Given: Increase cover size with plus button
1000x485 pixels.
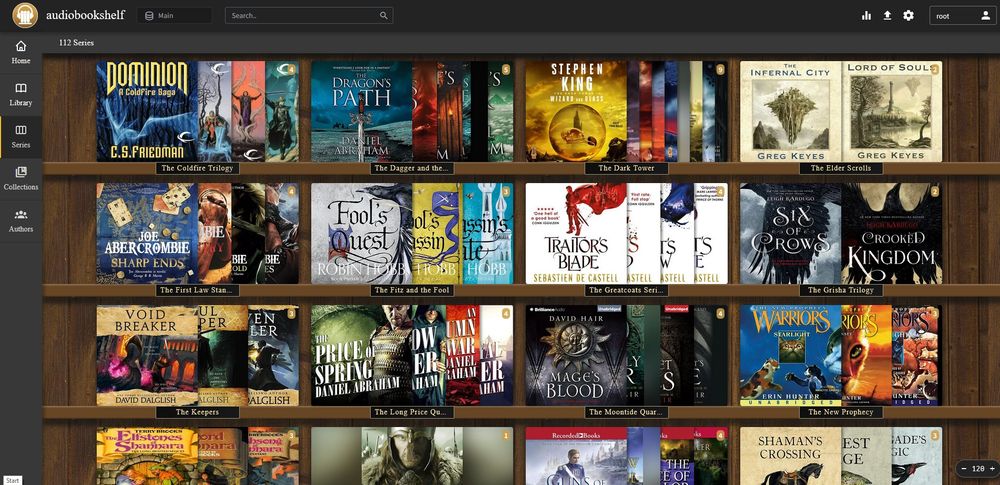Looking at the screenshot, I should coord(992,469).
